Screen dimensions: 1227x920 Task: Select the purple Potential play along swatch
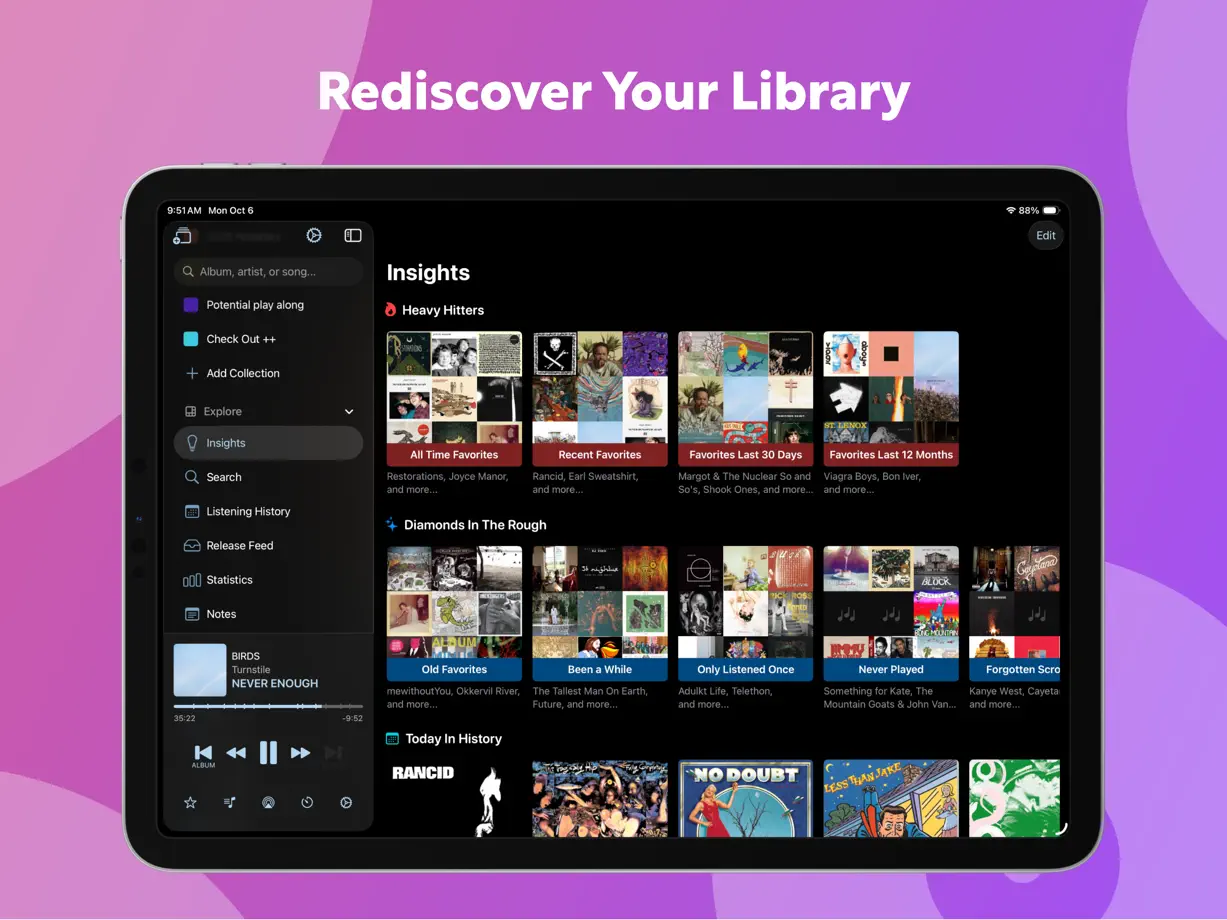[x=191, y=305]
